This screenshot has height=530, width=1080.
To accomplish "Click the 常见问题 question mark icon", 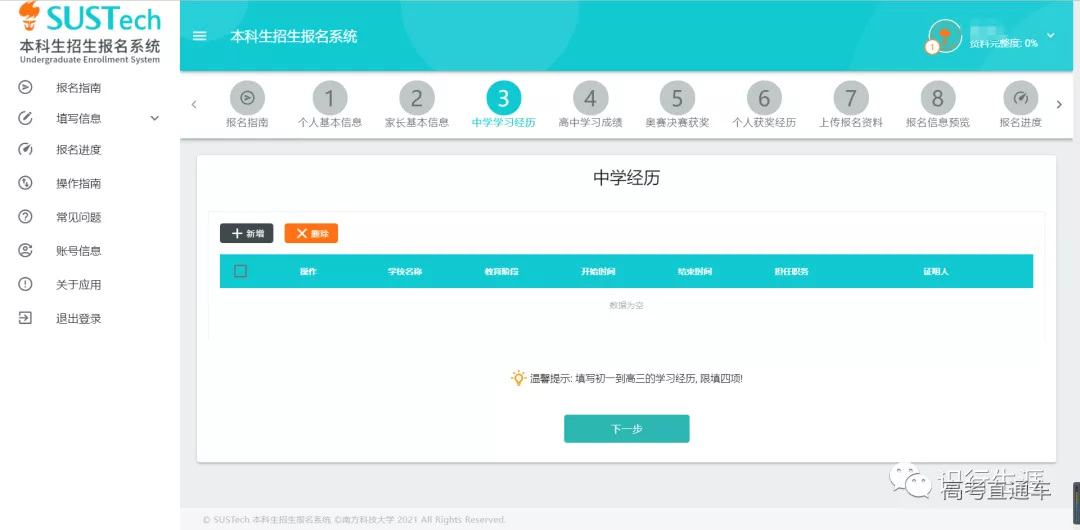I will pyautogui.click(x=25, y=216).
